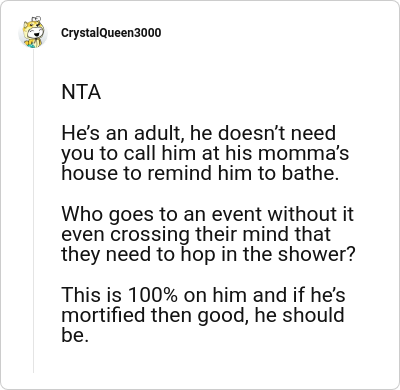The width and height of the screenshot is (400, 390).
Task: Click the line "you to call him at"
Action: [205, 153]
